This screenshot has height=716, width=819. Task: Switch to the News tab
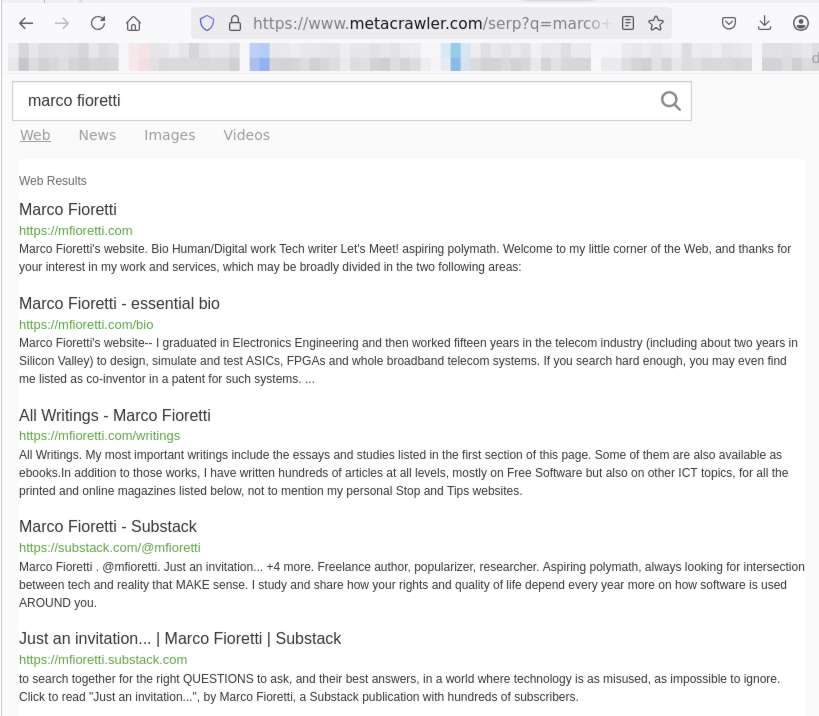[x=97, y=135]
